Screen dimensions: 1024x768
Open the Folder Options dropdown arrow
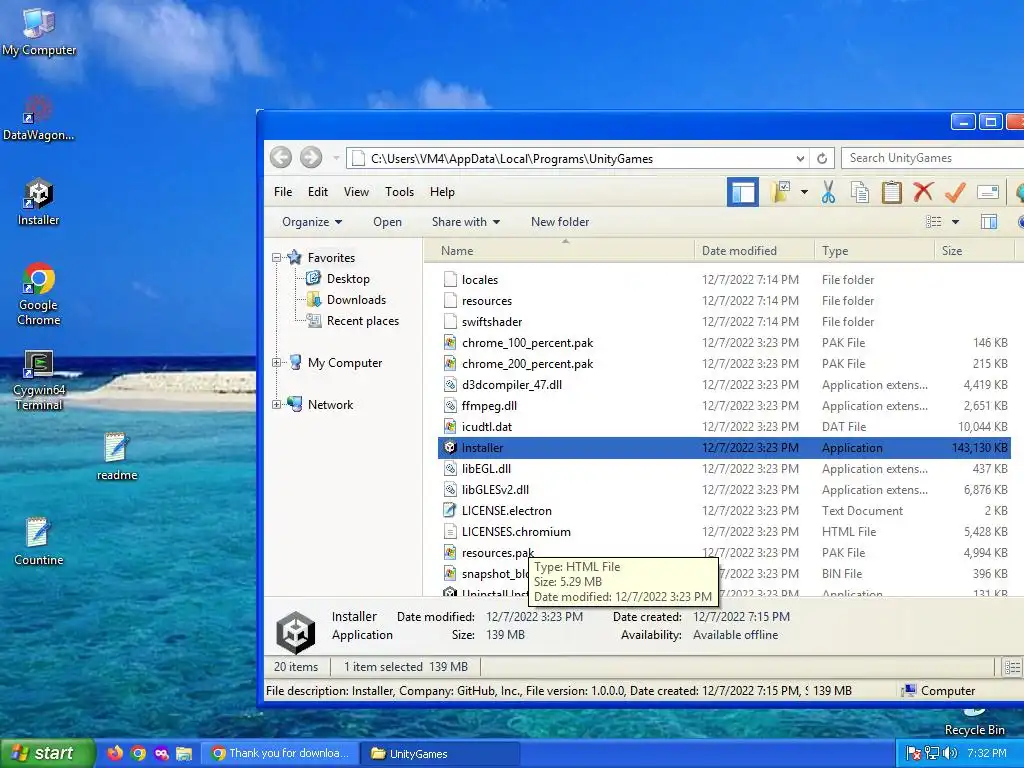(804, 192)
